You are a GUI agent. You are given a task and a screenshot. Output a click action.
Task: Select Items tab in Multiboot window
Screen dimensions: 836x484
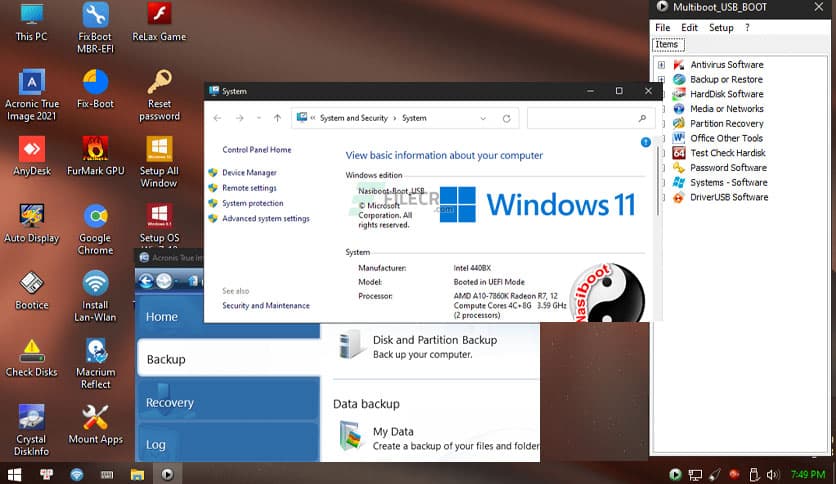coord(667,45)
